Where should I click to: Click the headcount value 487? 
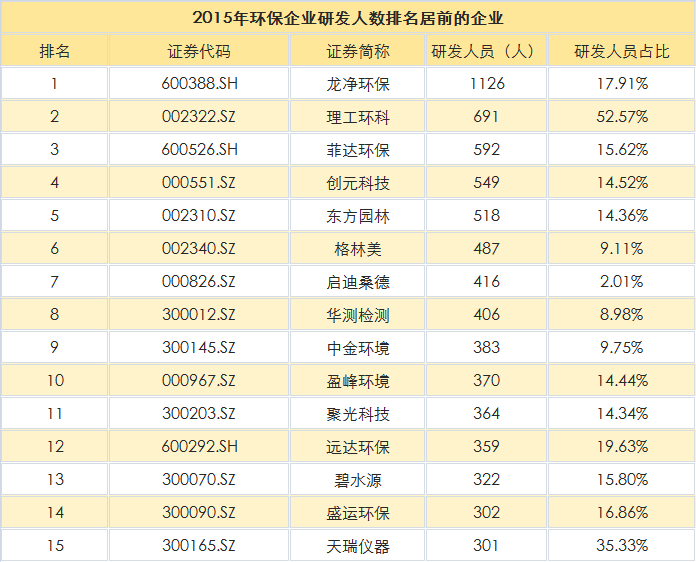pos(486,248)
